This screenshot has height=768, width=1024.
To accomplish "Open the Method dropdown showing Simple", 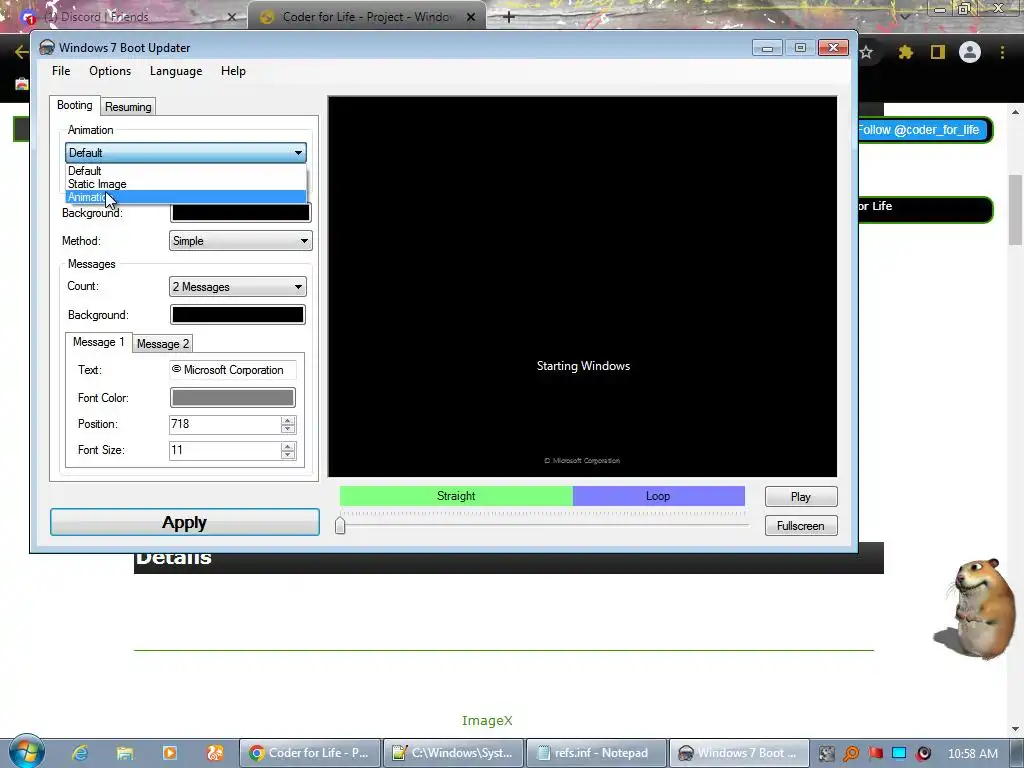I will pyautogui.click(x=240, y=241).
